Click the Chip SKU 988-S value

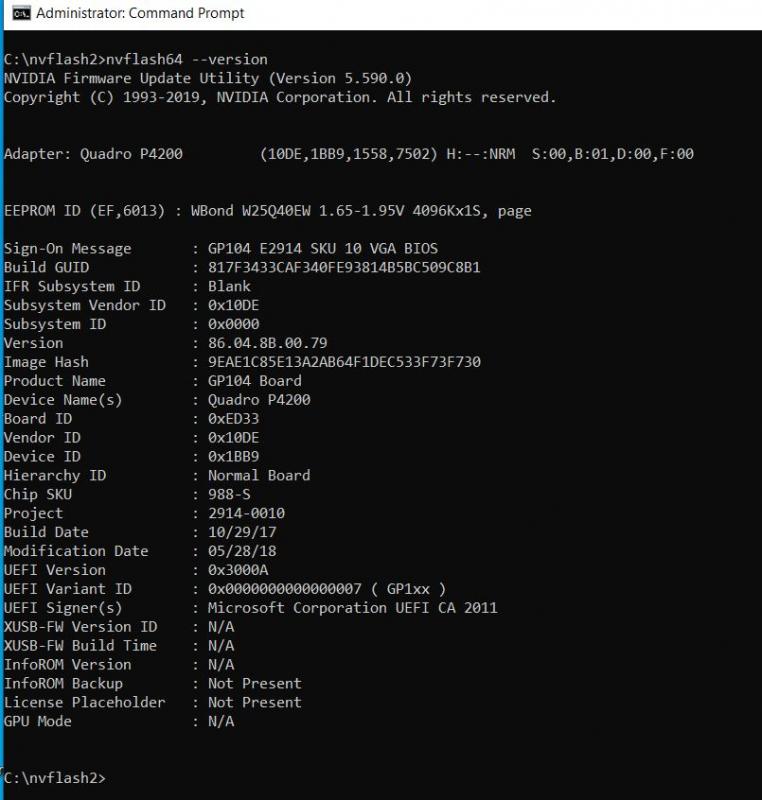pyautogui.click(x=229, y=494)
